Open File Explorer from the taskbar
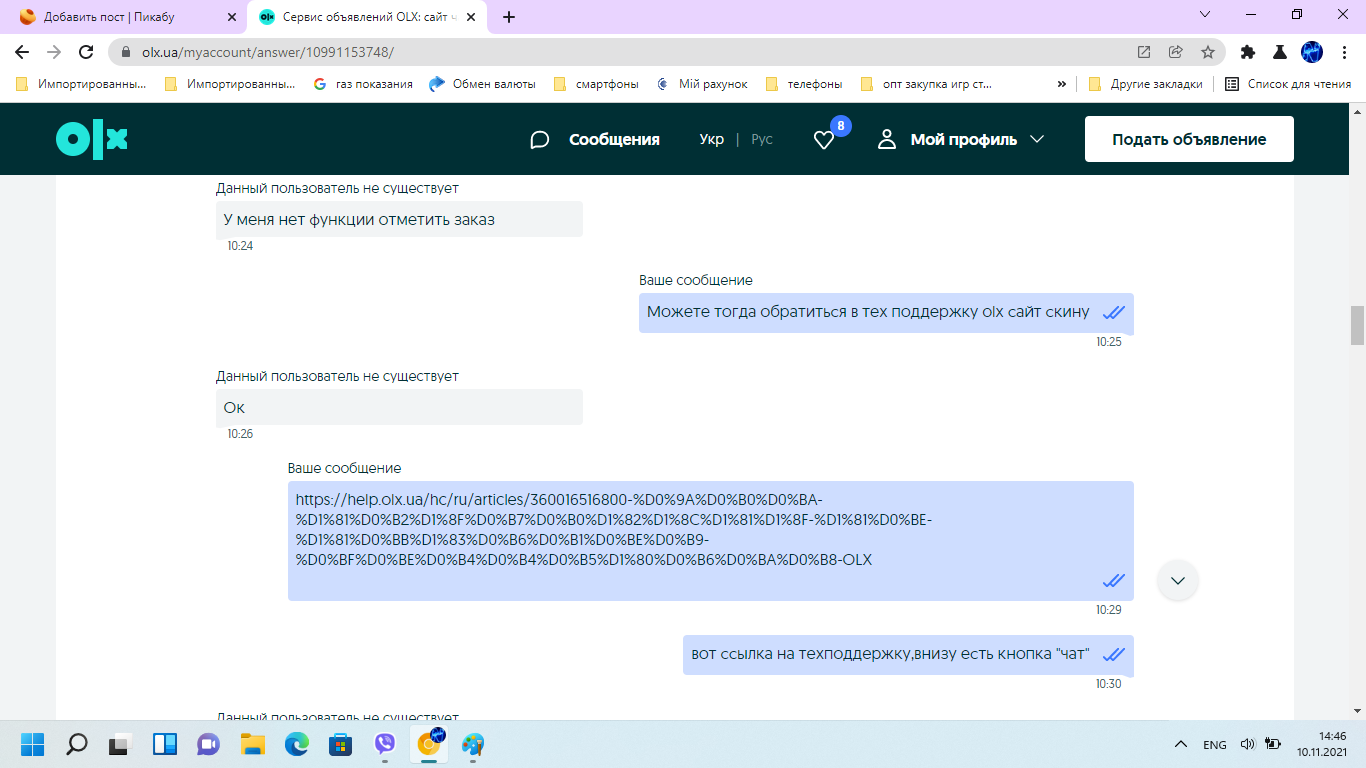 [253, 744]
